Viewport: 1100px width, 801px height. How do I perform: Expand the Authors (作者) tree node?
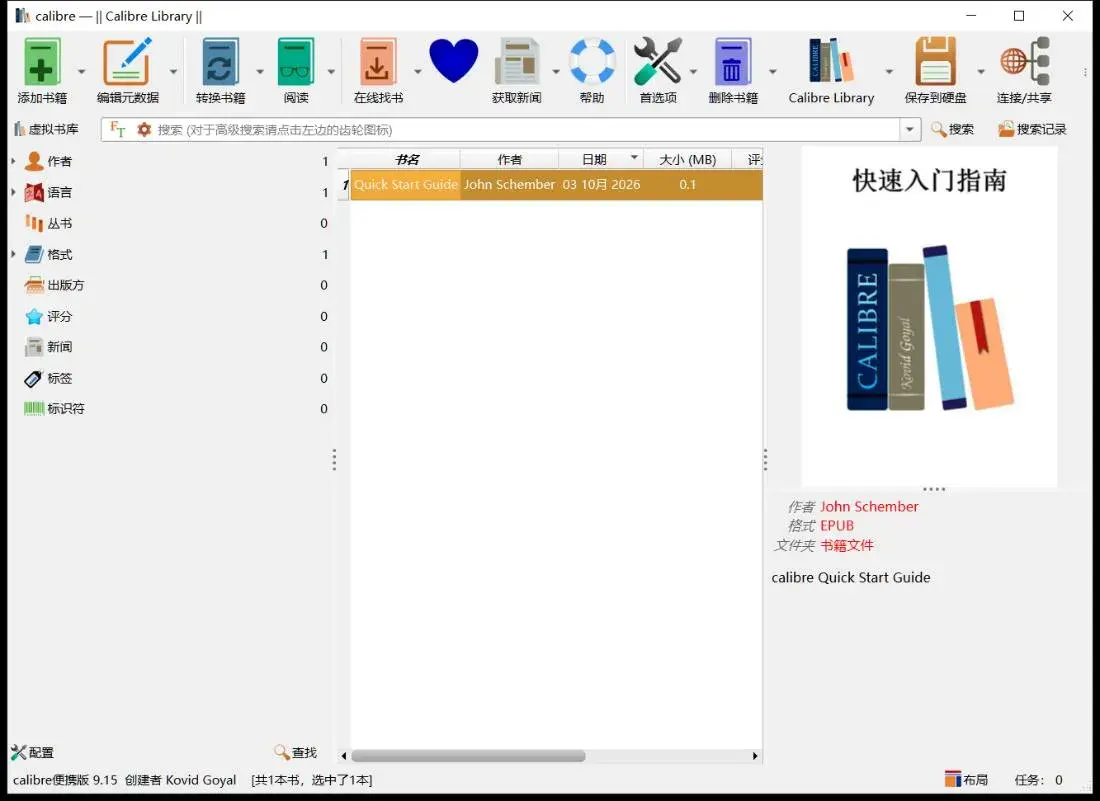[x=13, y=161]
